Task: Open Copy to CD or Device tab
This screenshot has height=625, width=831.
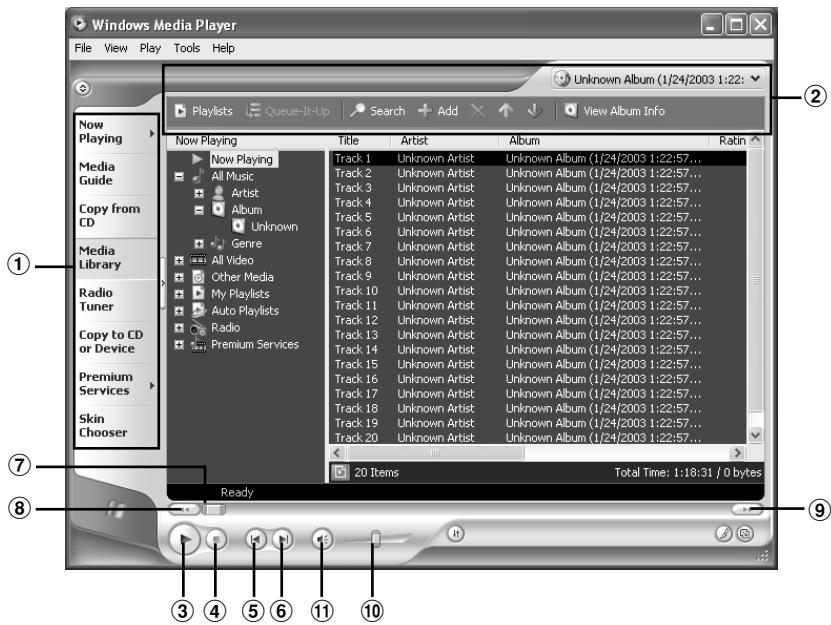Action: [x=116, y=342]
